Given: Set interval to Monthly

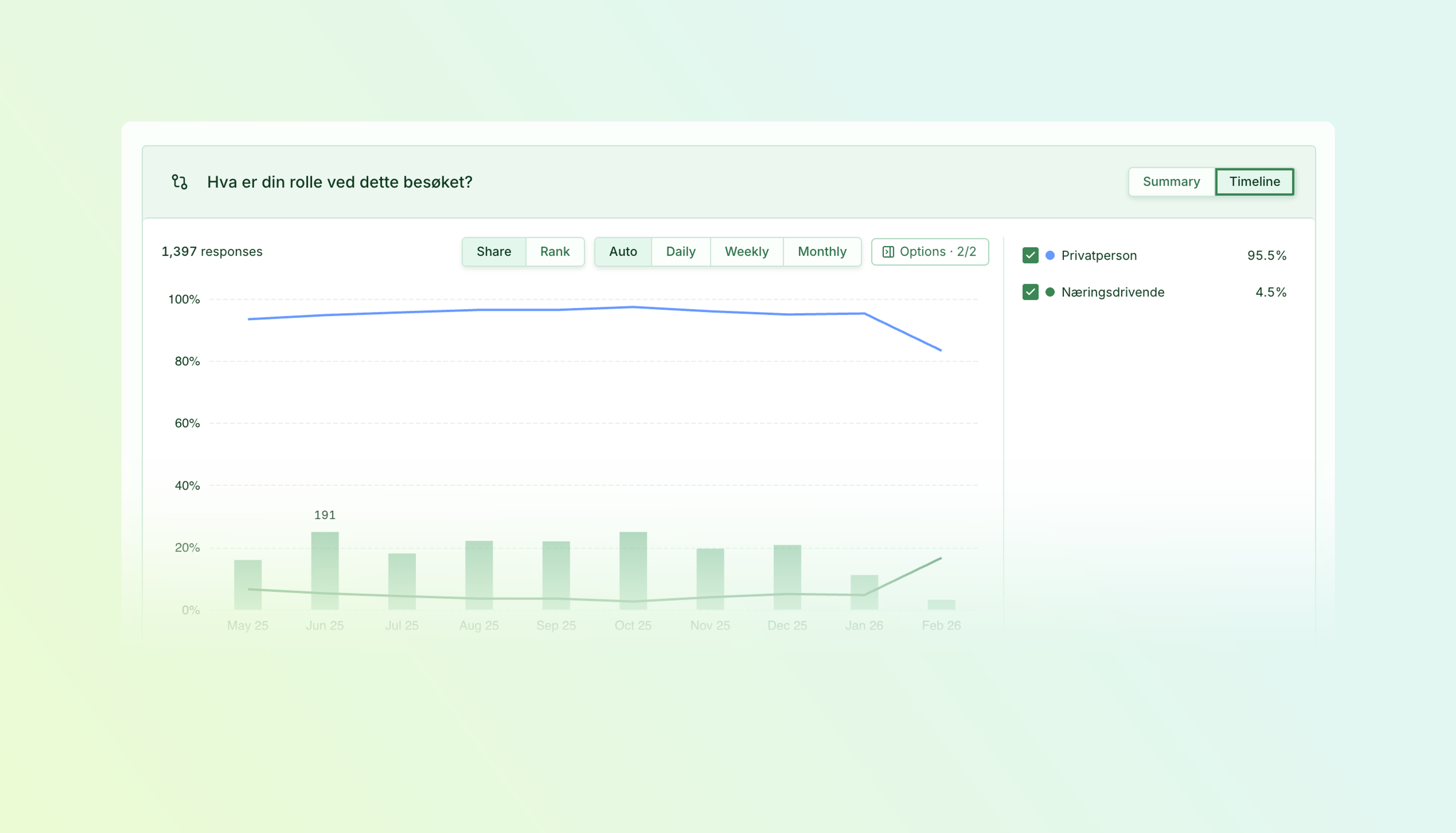Looking at the screenshot, I should tap(822, 252).
